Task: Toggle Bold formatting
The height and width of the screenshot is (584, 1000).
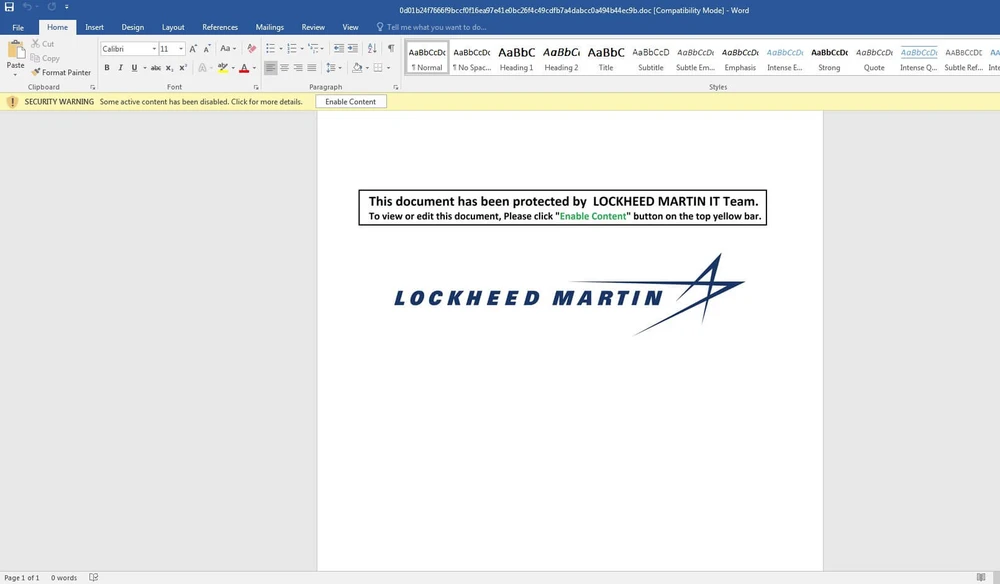Action: point(107,68)
